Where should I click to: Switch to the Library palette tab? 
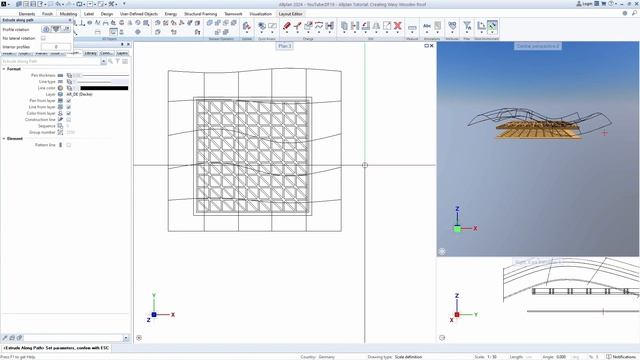tap(90, 53)
